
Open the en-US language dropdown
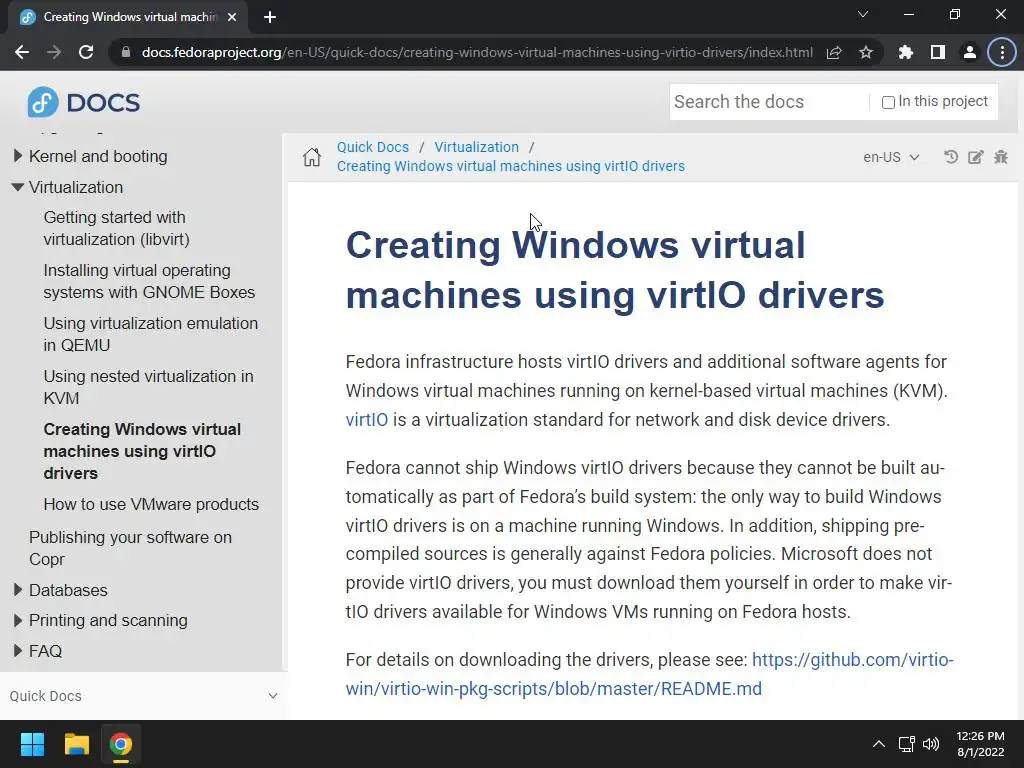coord(891,157)
